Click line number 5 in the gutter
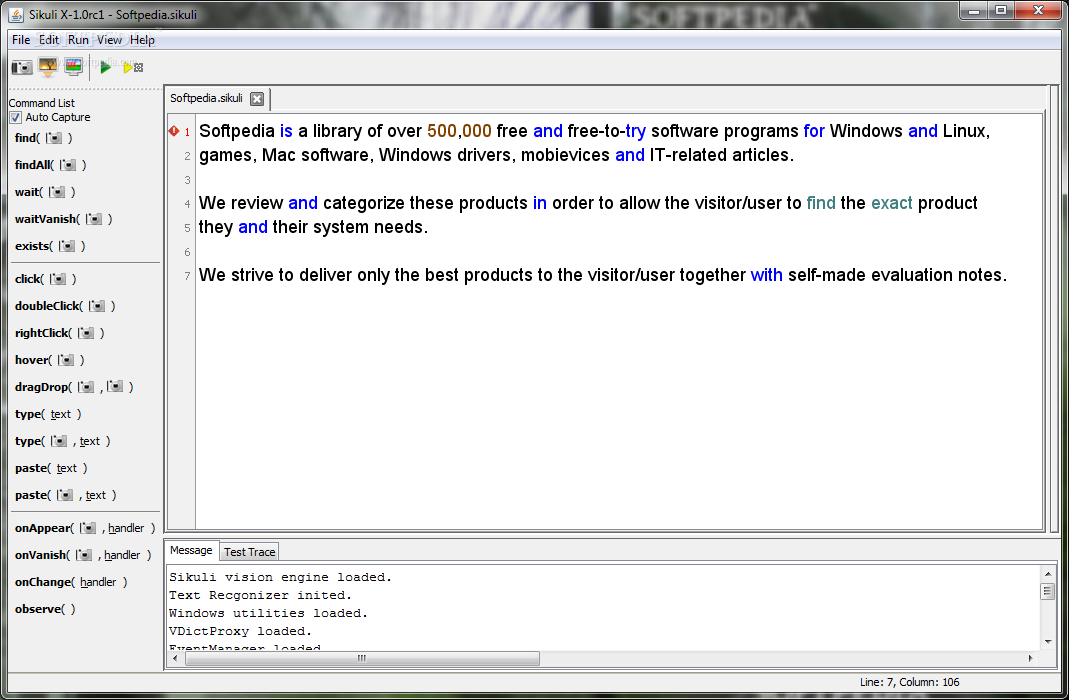This screenshot has height=700, width=1069. pyautogui.click(x=187, y=228)
